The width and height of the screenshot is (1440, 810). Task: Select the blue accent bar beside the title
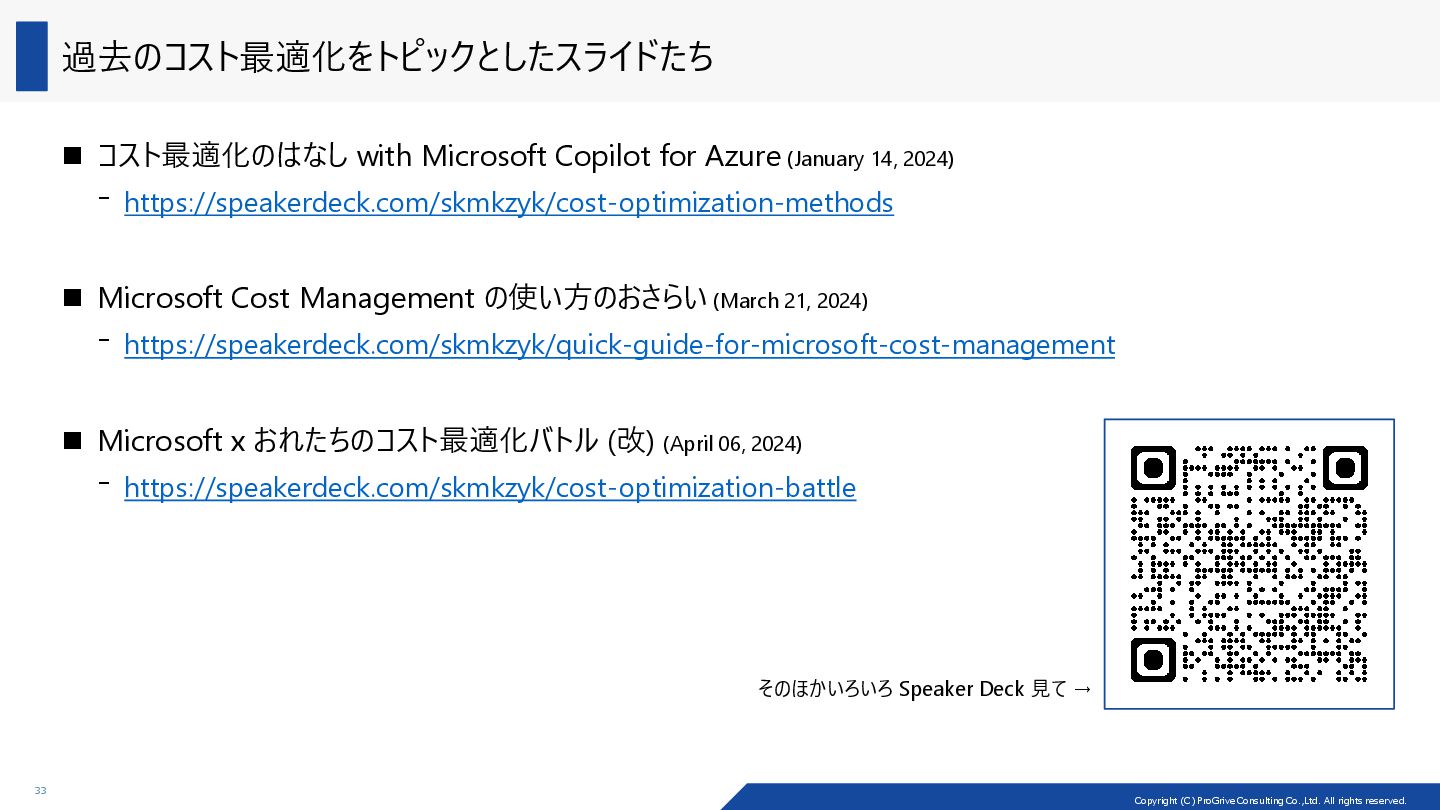[x=32, y=56]
